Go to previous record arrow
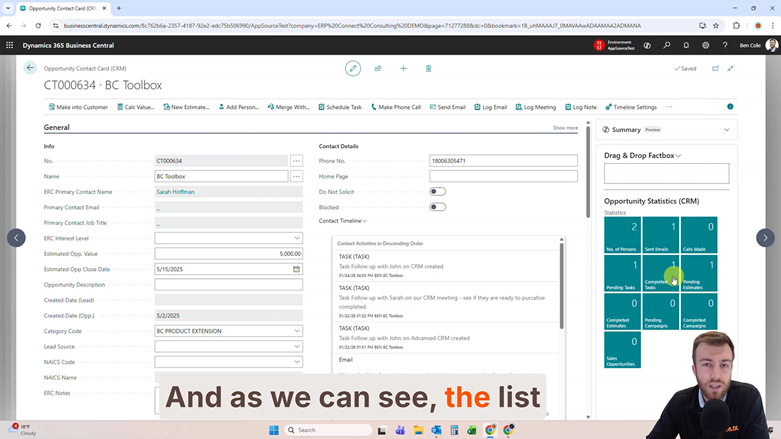781x439 pixels. pos(16,238)
